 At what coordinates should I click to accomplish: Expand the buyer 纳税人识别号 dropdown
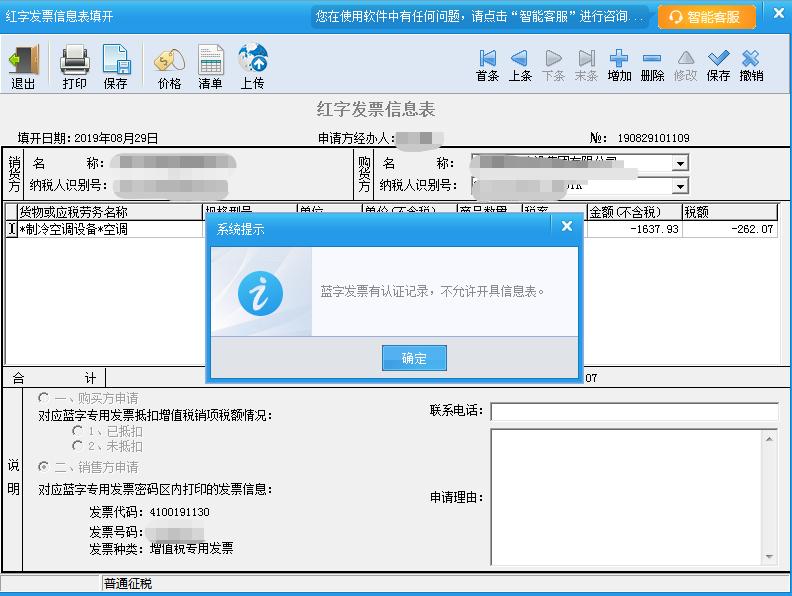(680, 186)
